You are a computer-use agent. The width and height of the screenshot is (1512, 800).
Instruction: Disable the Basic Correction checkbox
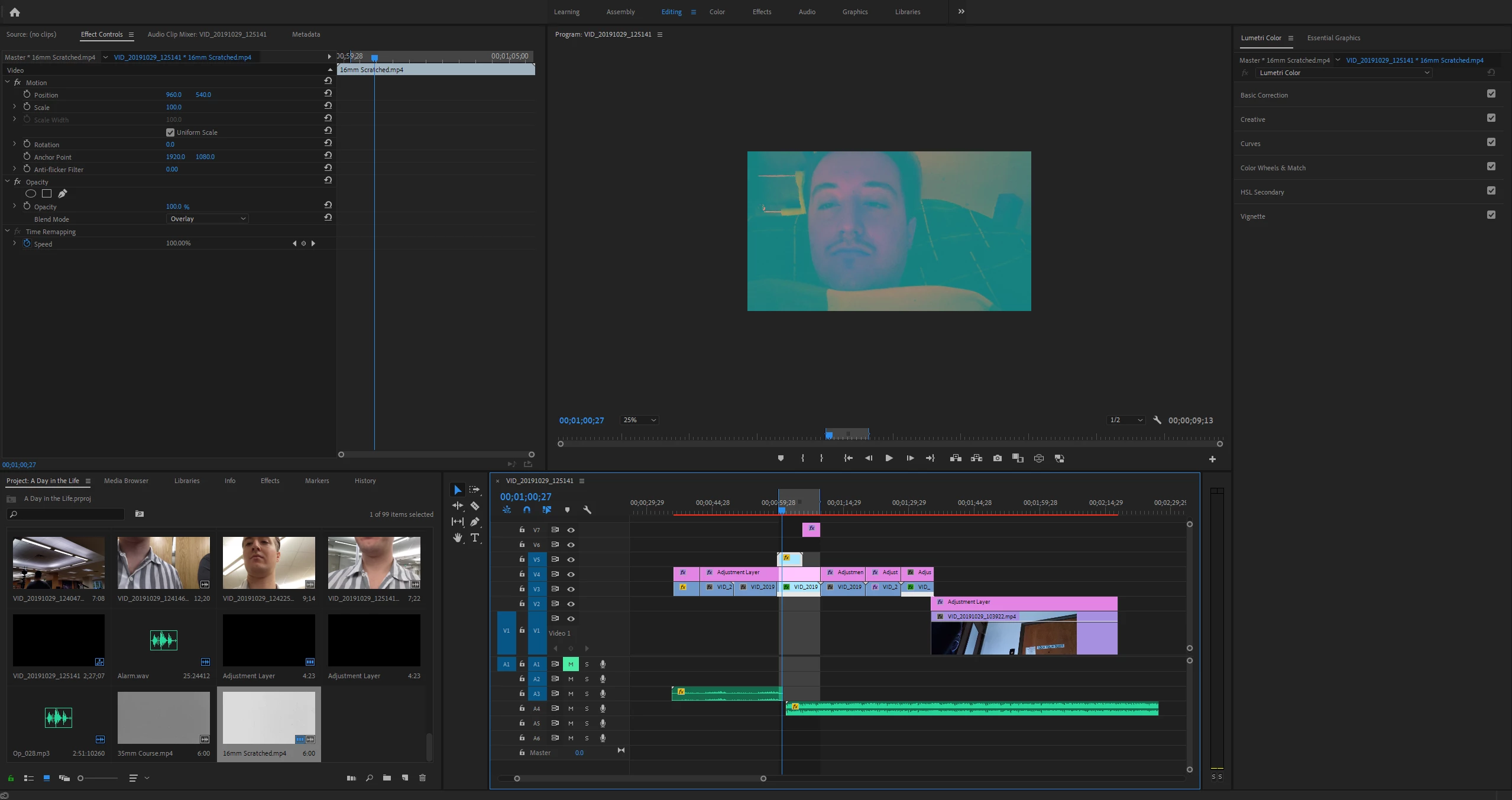1491,93
